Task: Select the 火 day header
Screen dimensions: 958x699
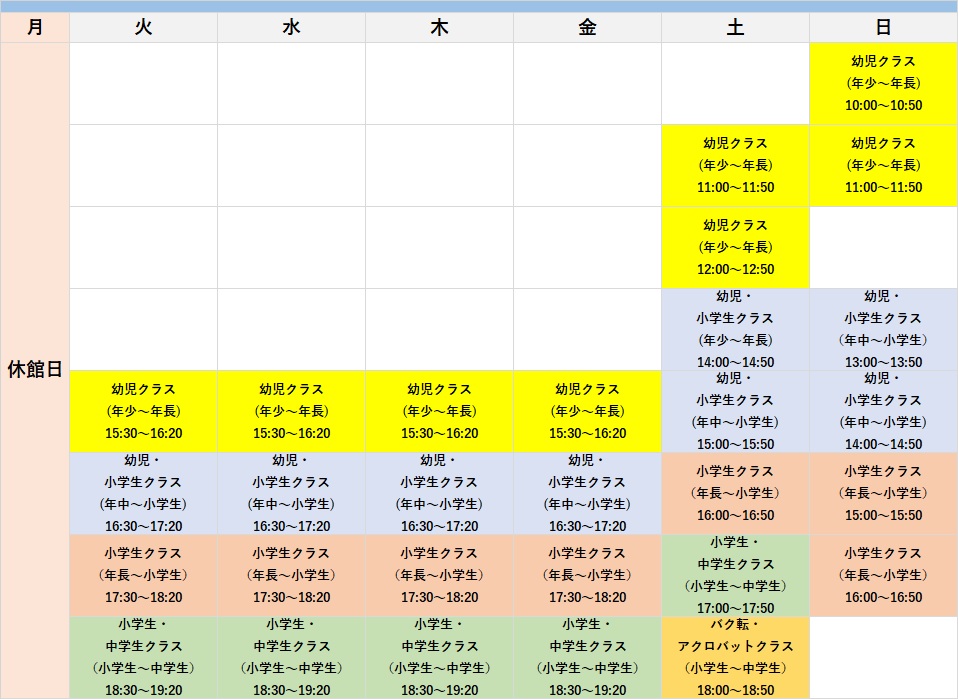Action: pos(143,28)
